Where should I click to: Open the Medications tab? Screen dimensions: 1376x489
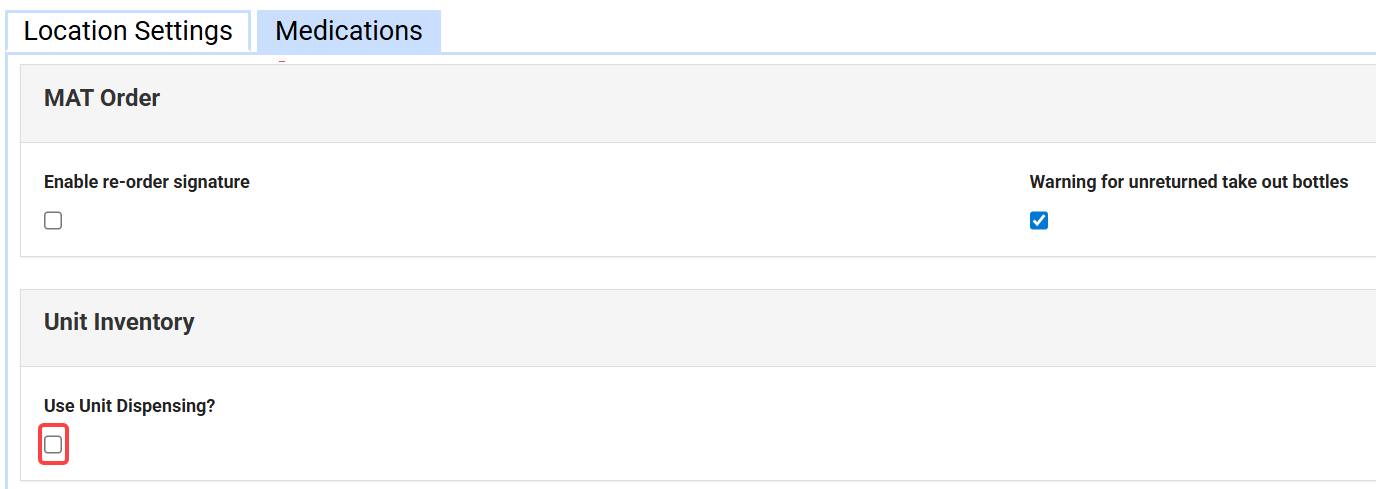point(348,31)
